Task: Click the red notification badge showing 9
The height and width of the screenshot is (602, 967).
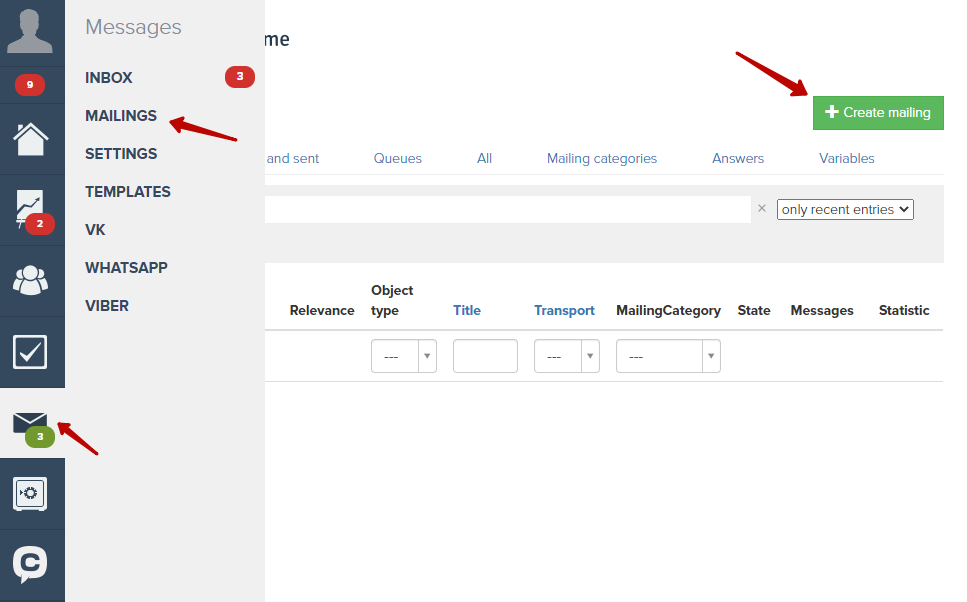Action: tap(30, 85)
